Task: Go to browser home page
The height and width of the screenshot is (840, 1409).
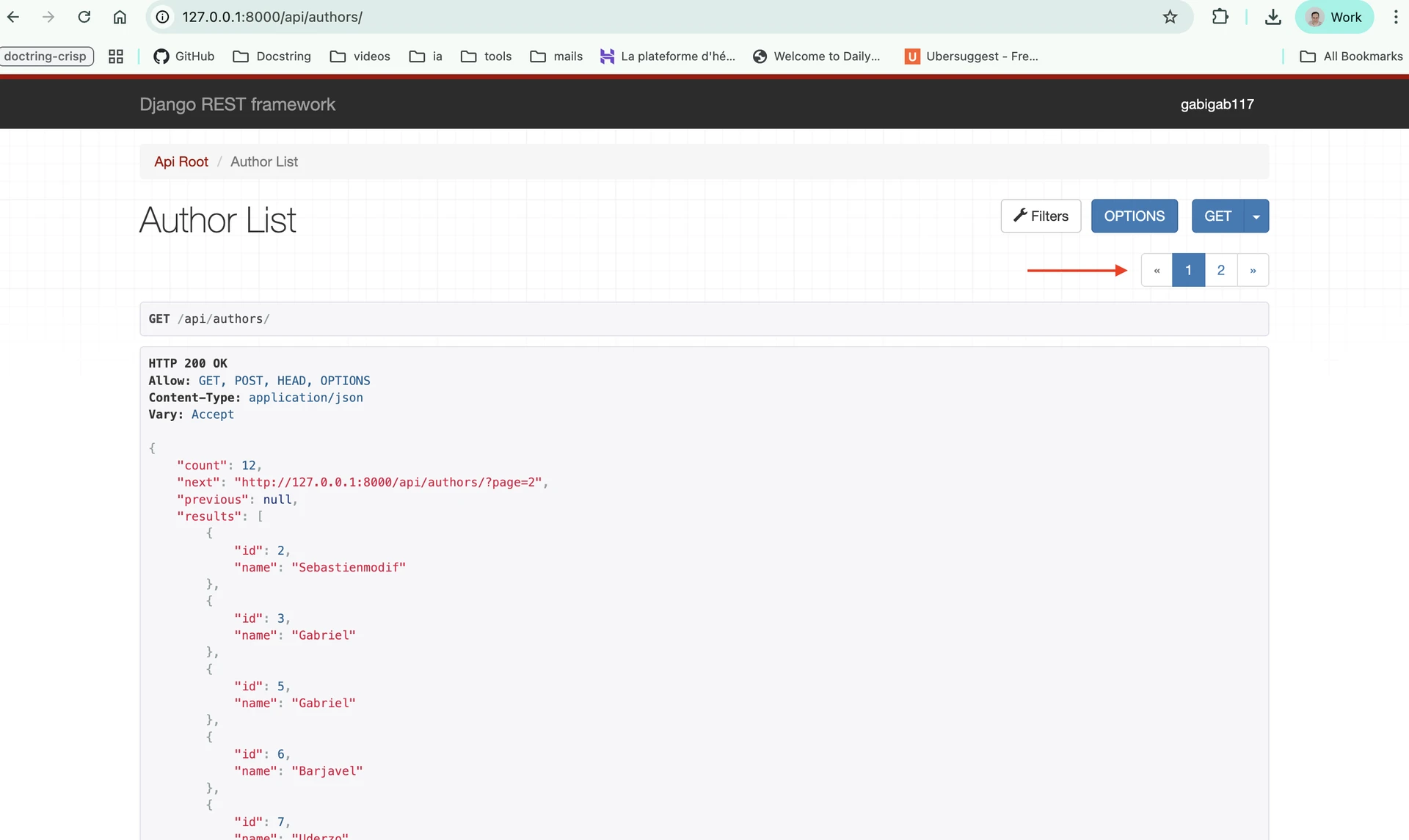Action: pos(120,17)
